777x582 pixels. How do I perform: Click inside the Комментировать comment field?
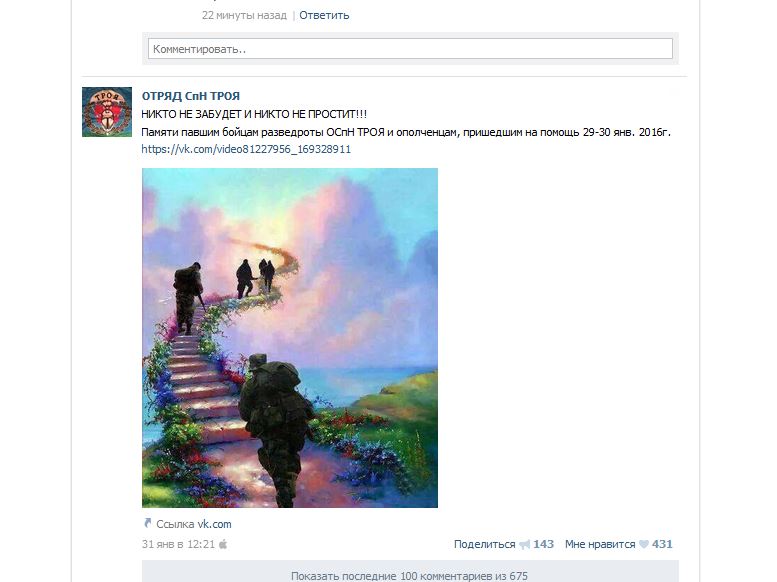410,49
